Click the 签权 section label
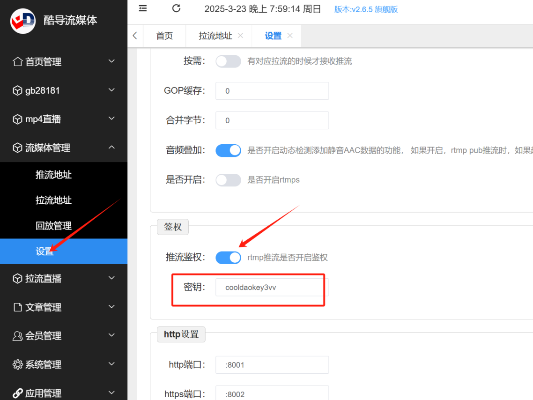533x400 pixels. (173, 227)
